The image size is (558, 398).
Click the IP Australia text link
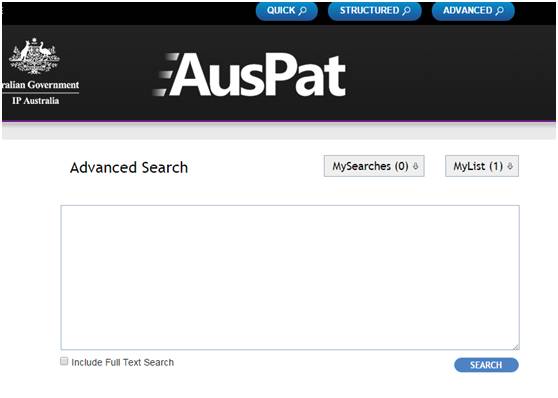coord(36,101)
